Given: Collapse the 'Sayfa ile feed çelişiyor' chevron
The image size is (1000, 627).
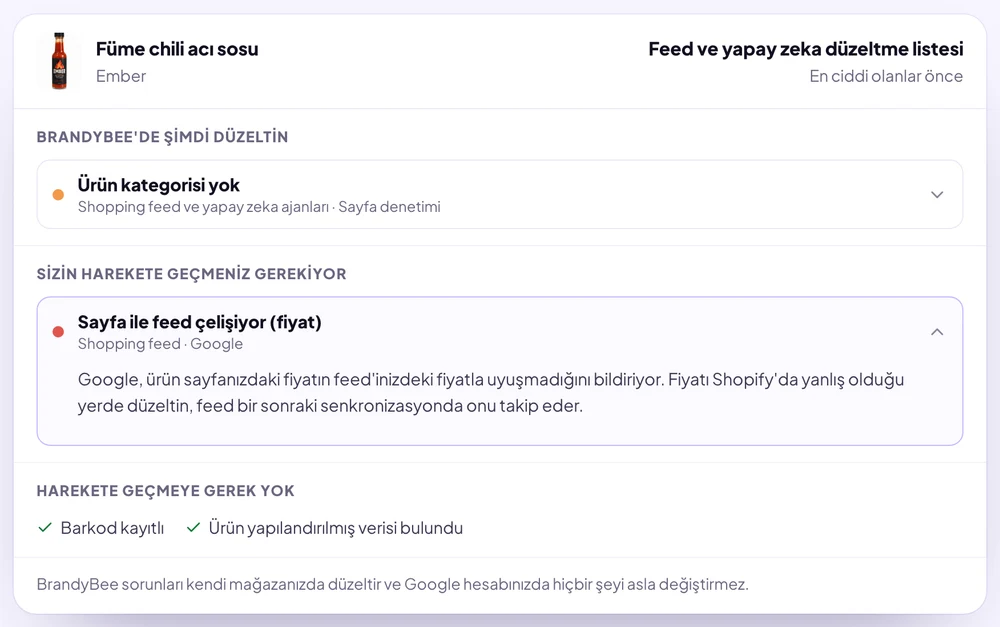Looking at the screenshot, I should tap(936, 332).
